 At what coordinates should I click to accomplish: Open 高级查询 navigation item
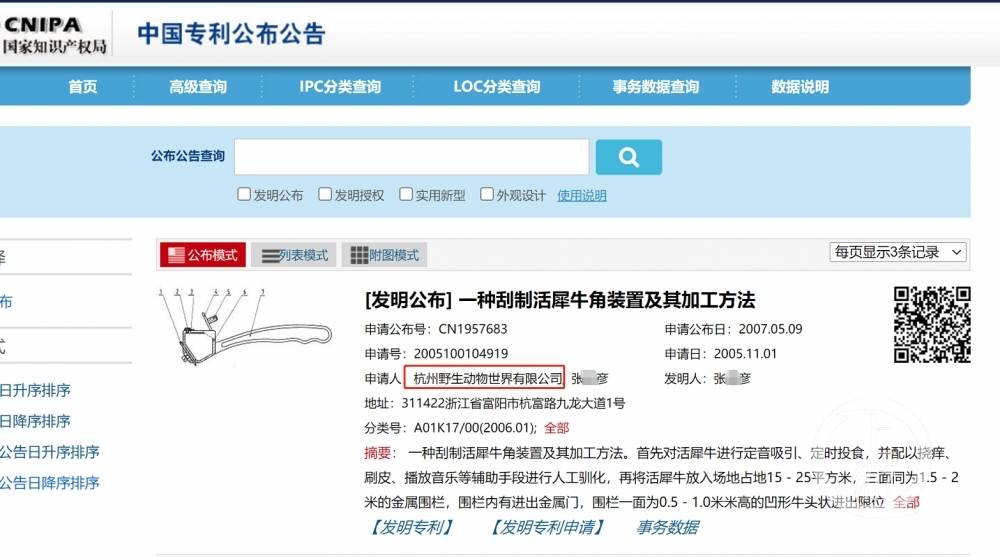(198, 87)
